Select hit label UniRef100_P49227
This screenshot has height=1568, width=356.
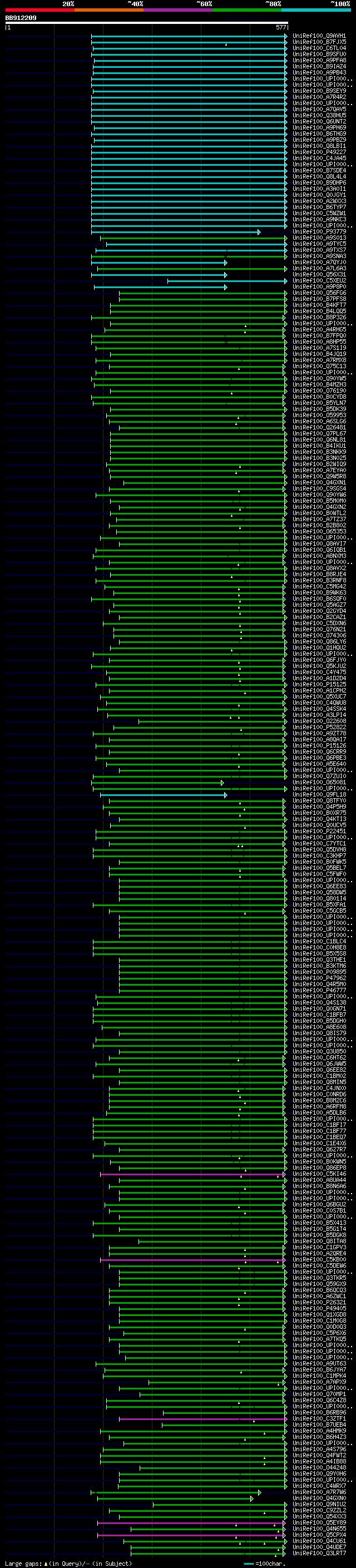pyautogui.click(x=319, y=152)
